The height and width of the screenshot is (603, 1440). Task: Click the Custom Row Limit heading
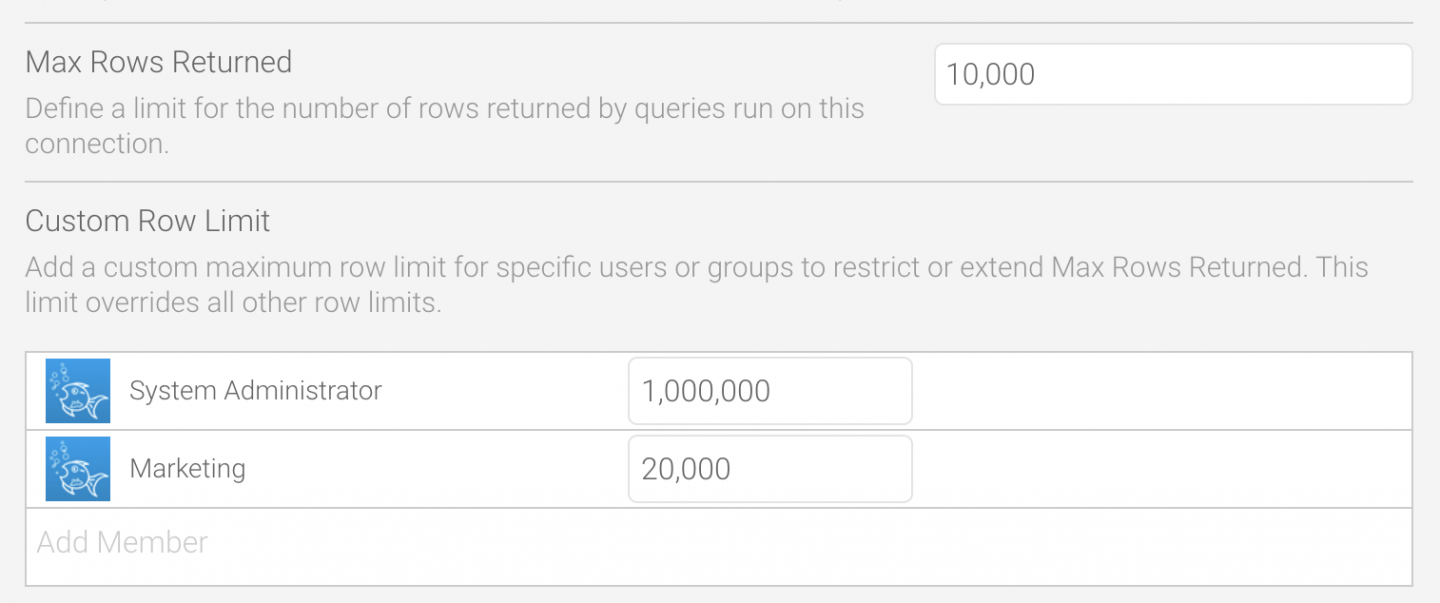(148, 221)
